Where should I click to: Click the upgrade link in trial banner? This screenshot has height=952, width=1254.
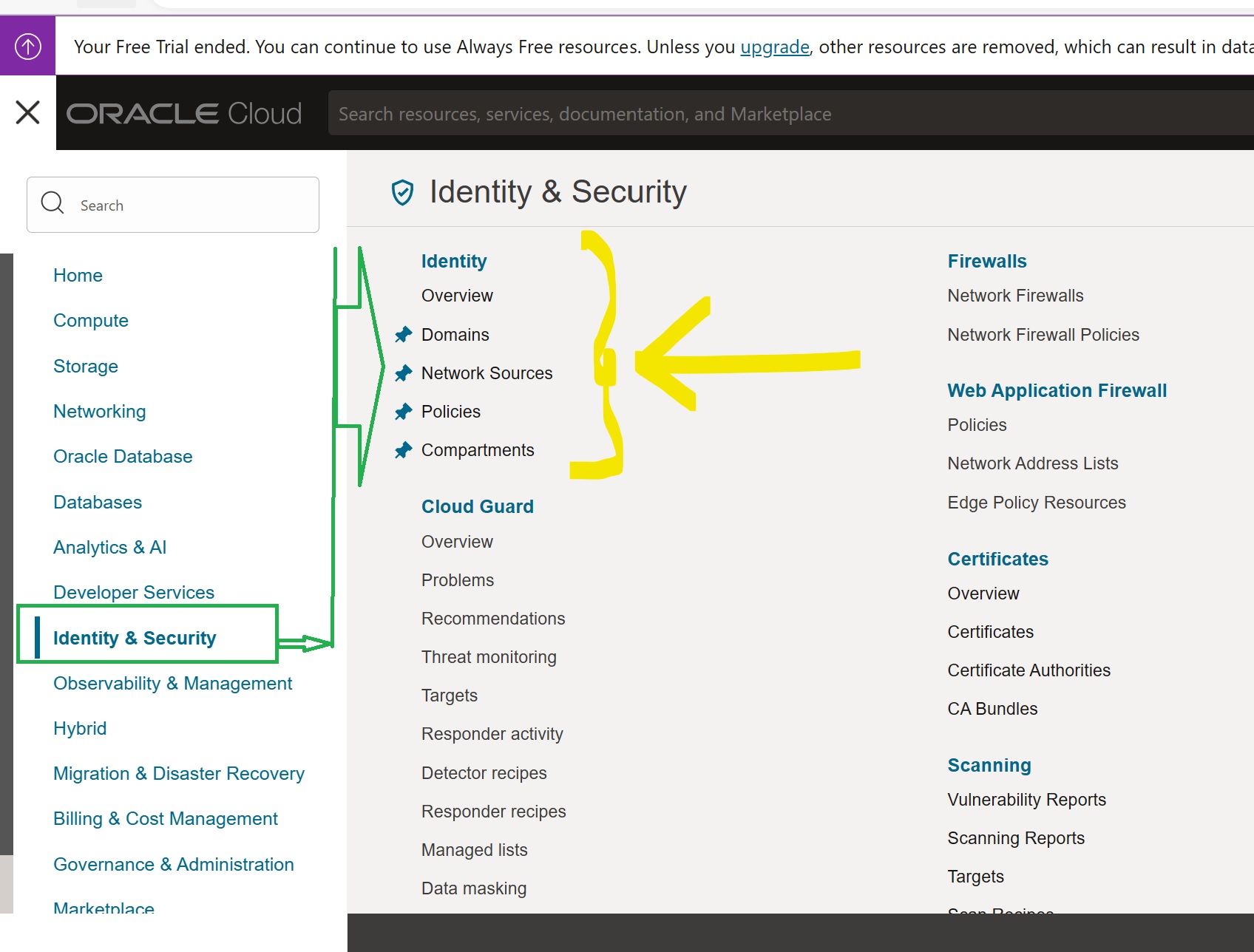click(x=774, y=47)
